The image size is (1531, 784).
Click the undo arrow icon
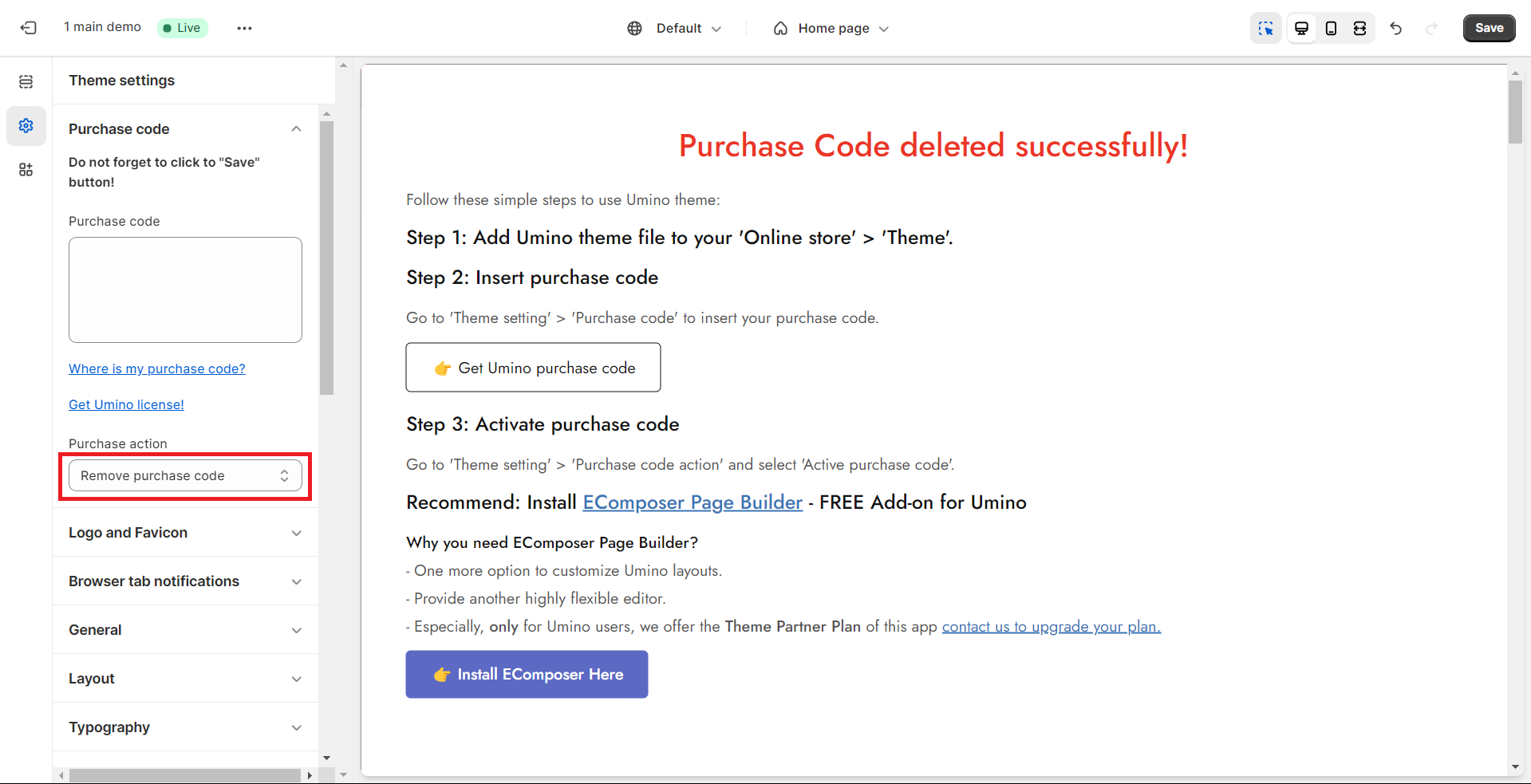(1395, 28)
